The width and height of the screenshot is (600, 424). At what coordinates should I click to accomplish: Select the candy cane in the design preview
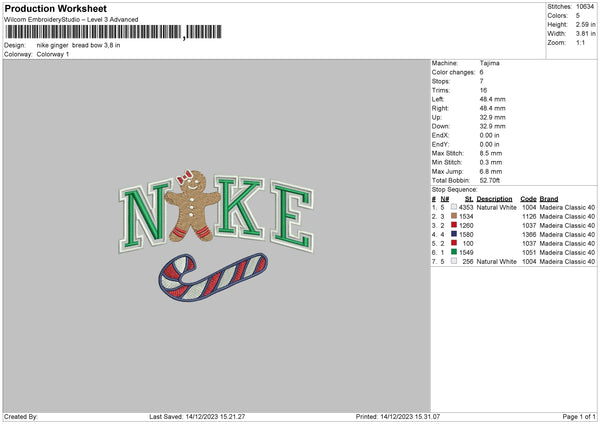[213, 277]
